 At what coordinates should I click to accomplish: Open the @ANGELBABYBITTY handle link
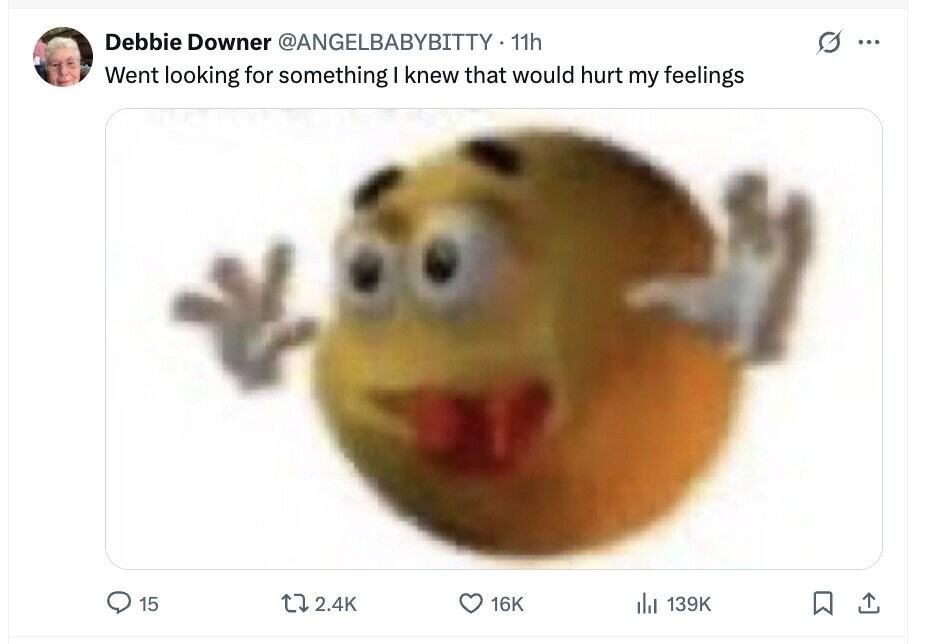tap(385, 42)
